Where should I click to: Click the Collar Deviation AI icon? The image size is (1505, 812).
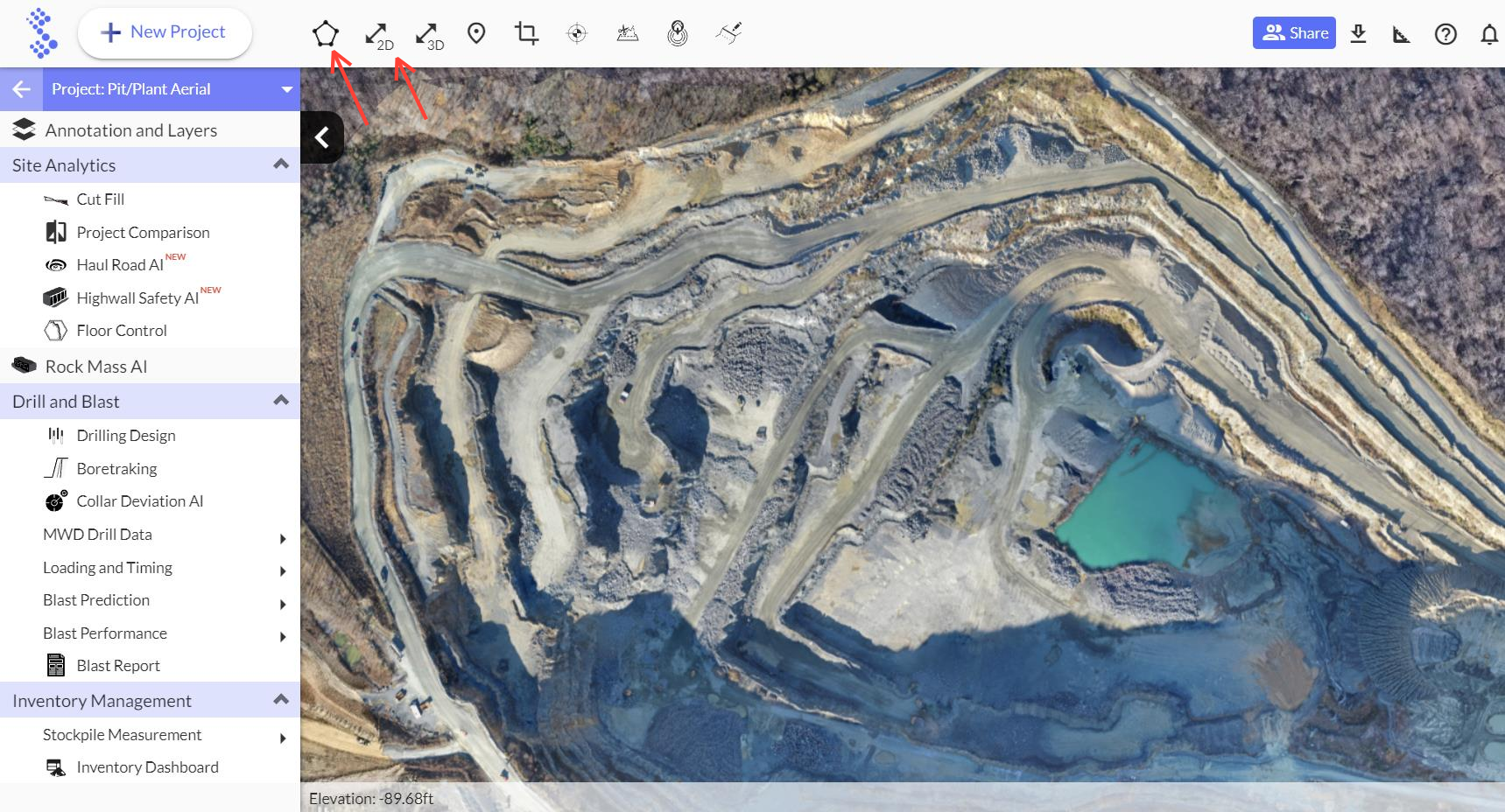point(56,501)
